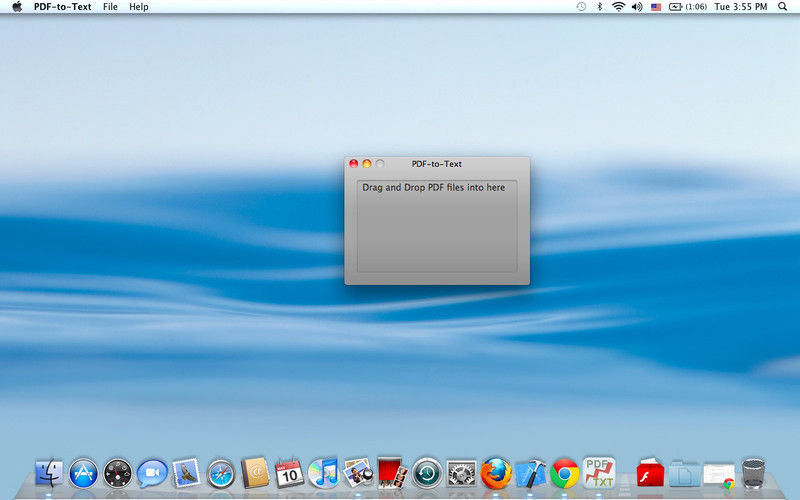Open the US flag input menu
The height and width of the screenshot is (500, 800).
click(x=656, y=7)
